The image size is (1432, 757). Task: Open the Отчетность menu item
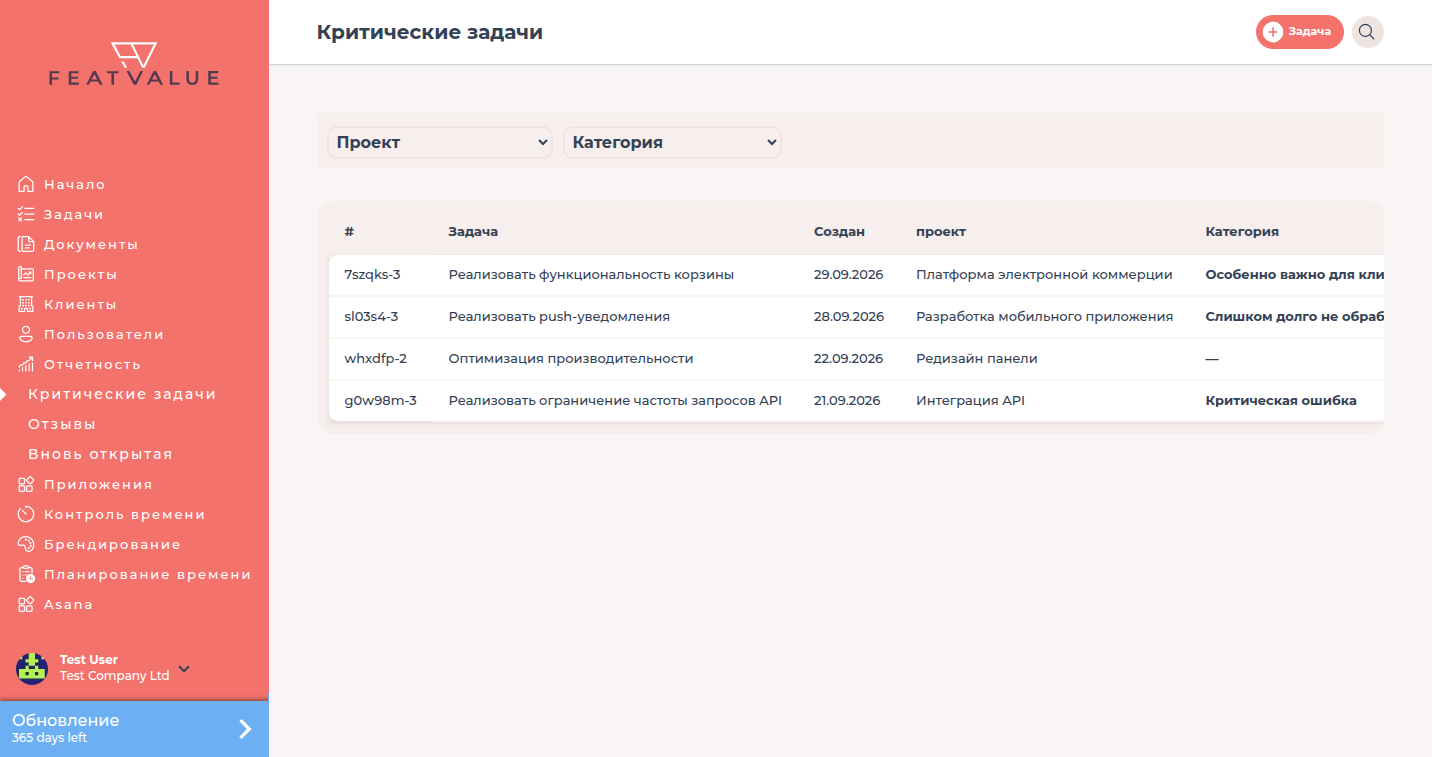click(x=92, y=364)
